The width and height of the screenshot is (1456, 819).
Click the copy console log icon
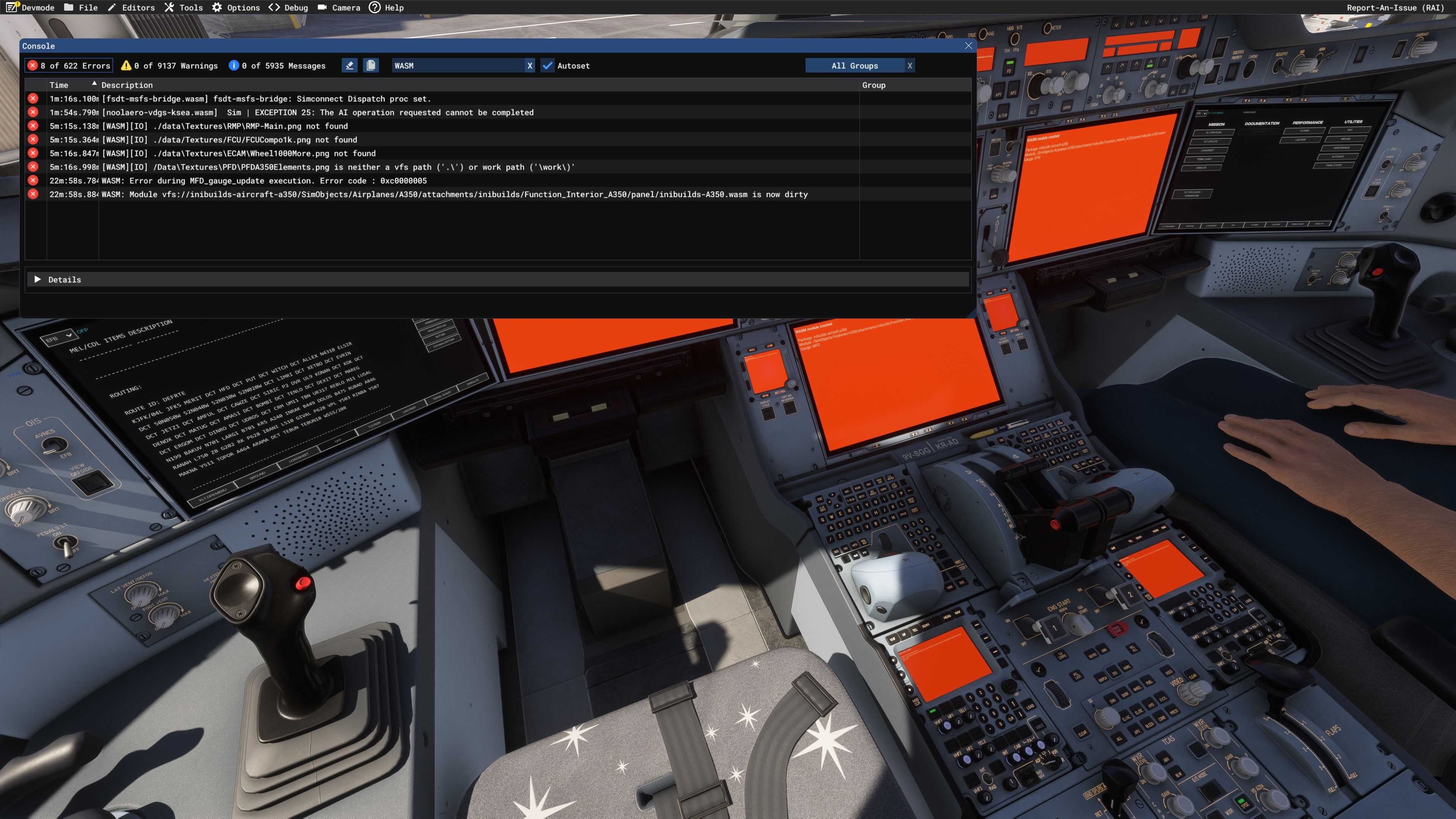(371, 66)
